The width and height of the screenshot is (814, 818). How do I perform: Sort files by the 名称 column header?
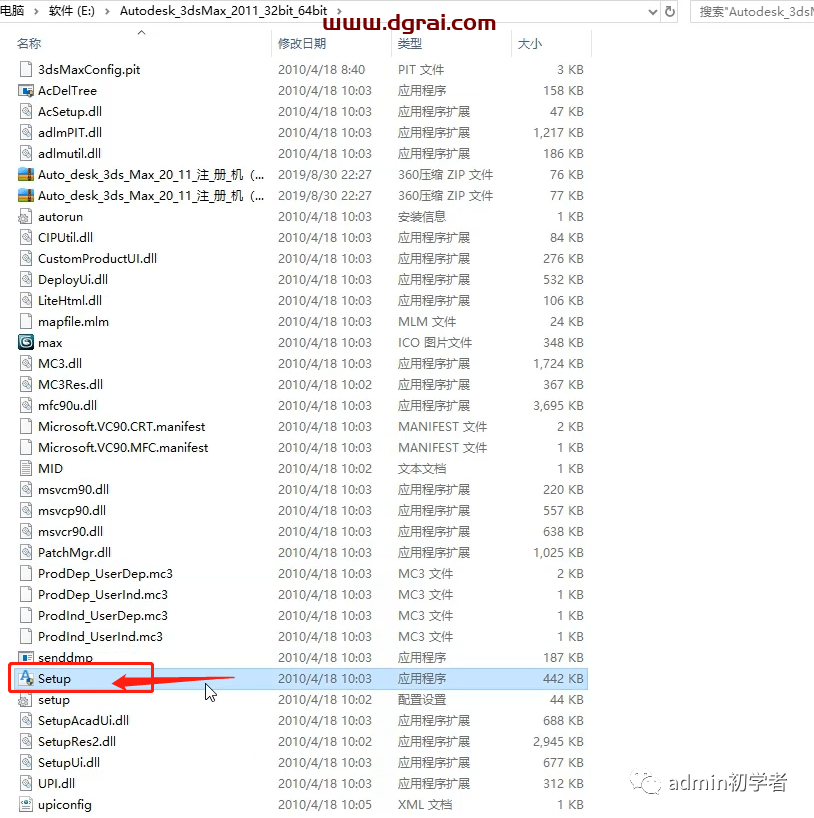tap(29, 44)
